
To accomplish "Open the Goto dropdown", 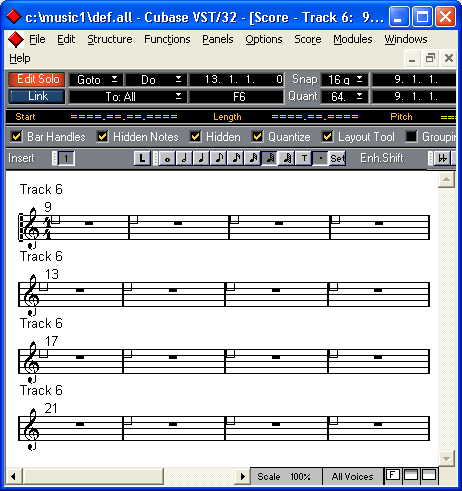I will coord(96,80).
